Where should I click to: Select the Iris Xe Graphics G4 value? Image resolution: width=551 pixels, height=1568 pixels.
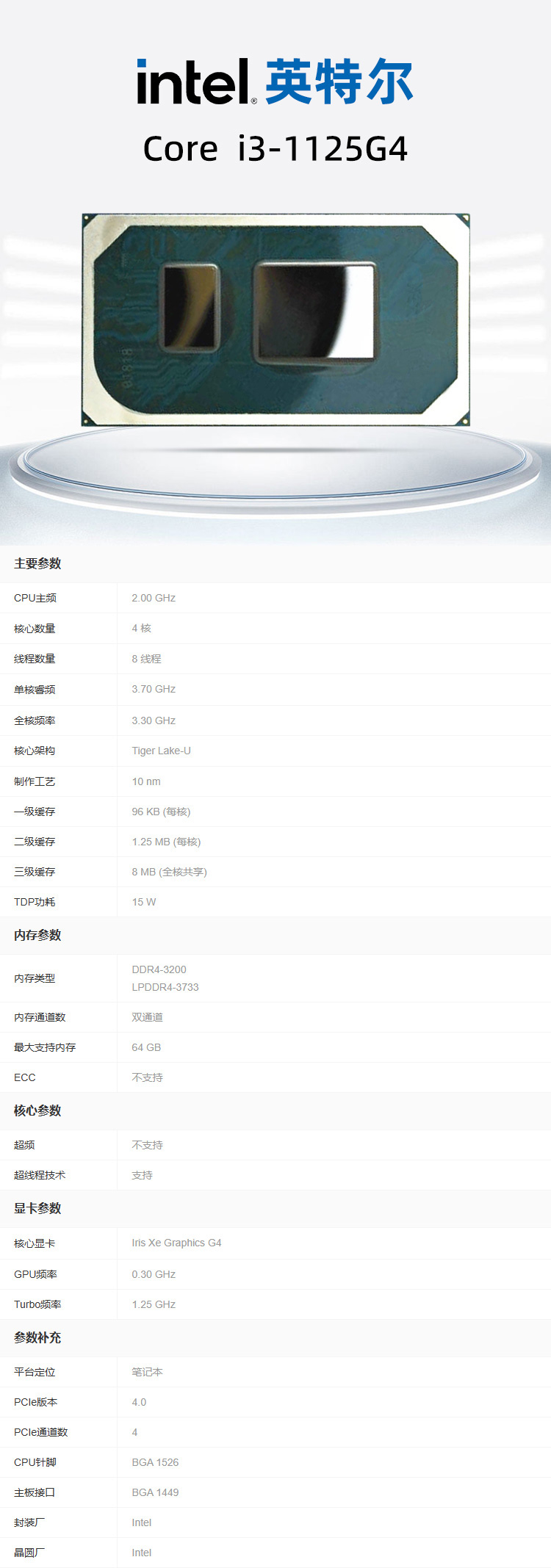(176, 1243)
